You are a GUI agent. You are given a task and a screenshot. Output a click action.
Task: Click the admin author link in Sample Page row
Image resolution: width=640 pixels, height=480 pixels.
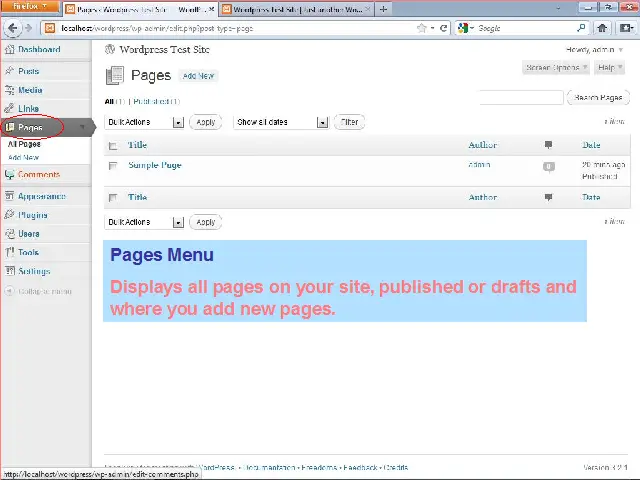click(x=479, y=164)
